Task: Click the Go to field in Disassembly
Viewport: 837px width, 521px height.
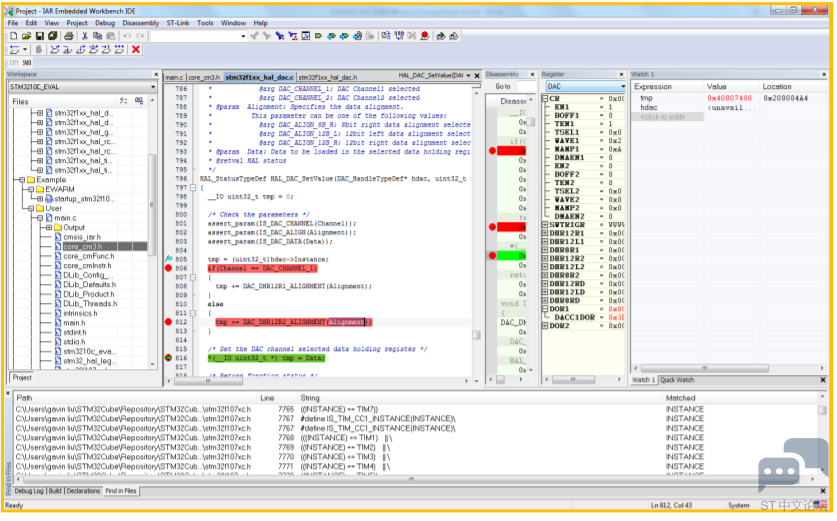Action: 527,86
